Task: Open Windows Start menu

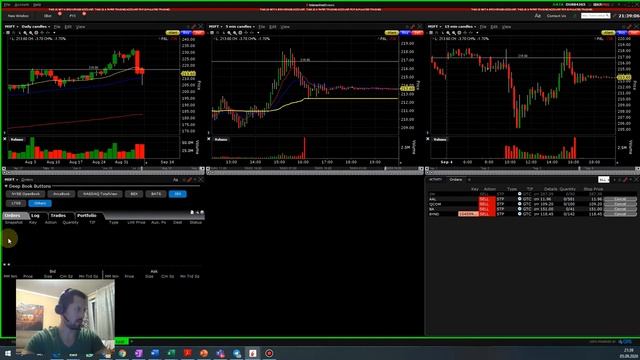Action: 8,353
